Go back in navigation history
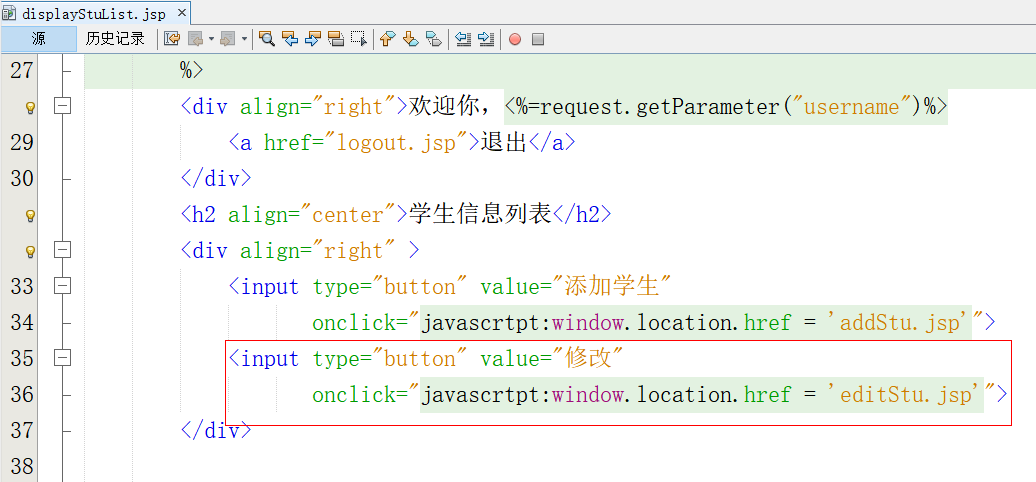This screenshot has height=482, width=1036. (196, 40)
